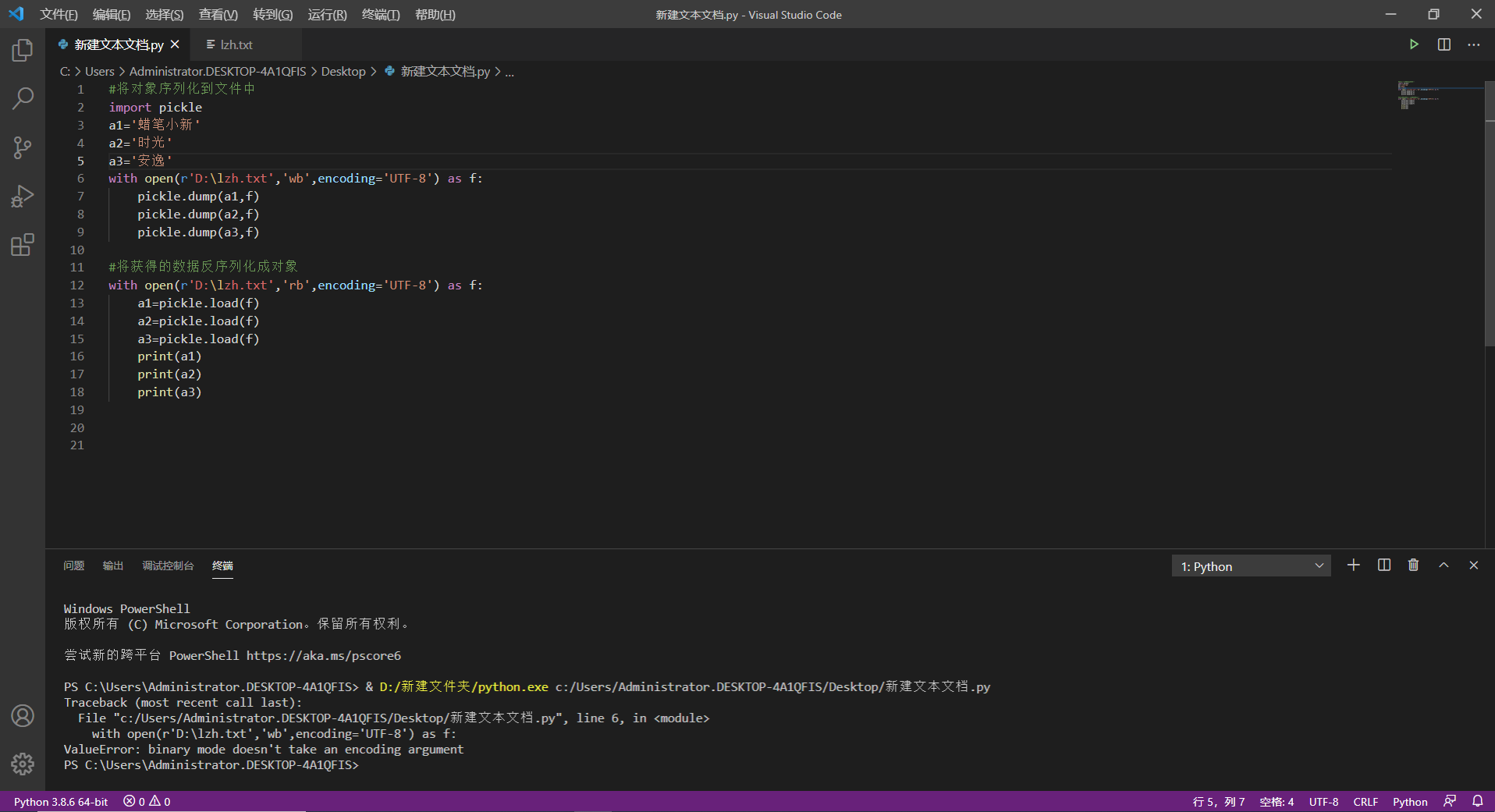Image resolution: width=1495 pixels, height=812 pixels.
Task: Switch to 问题 panel tab
Action: [73, 566]
